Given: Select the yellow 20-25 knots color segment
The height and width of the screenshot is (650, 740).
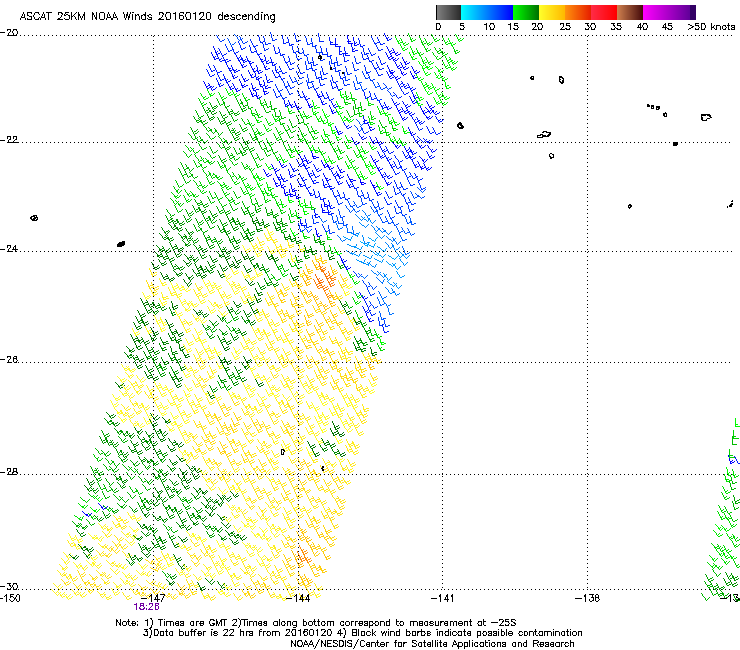Looking at the screenshot, I should (x=552, y=12).
